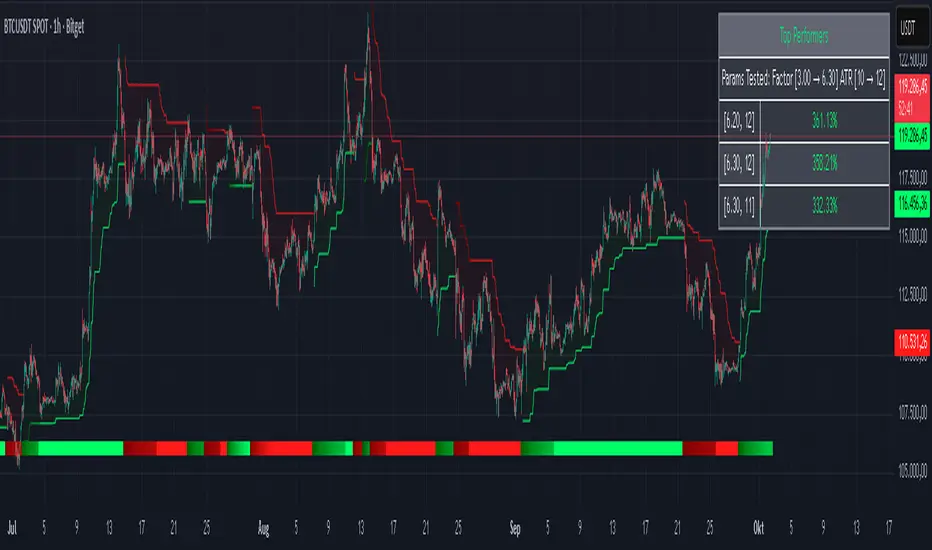Click the Sep label on time axis

tap(515, 528)
